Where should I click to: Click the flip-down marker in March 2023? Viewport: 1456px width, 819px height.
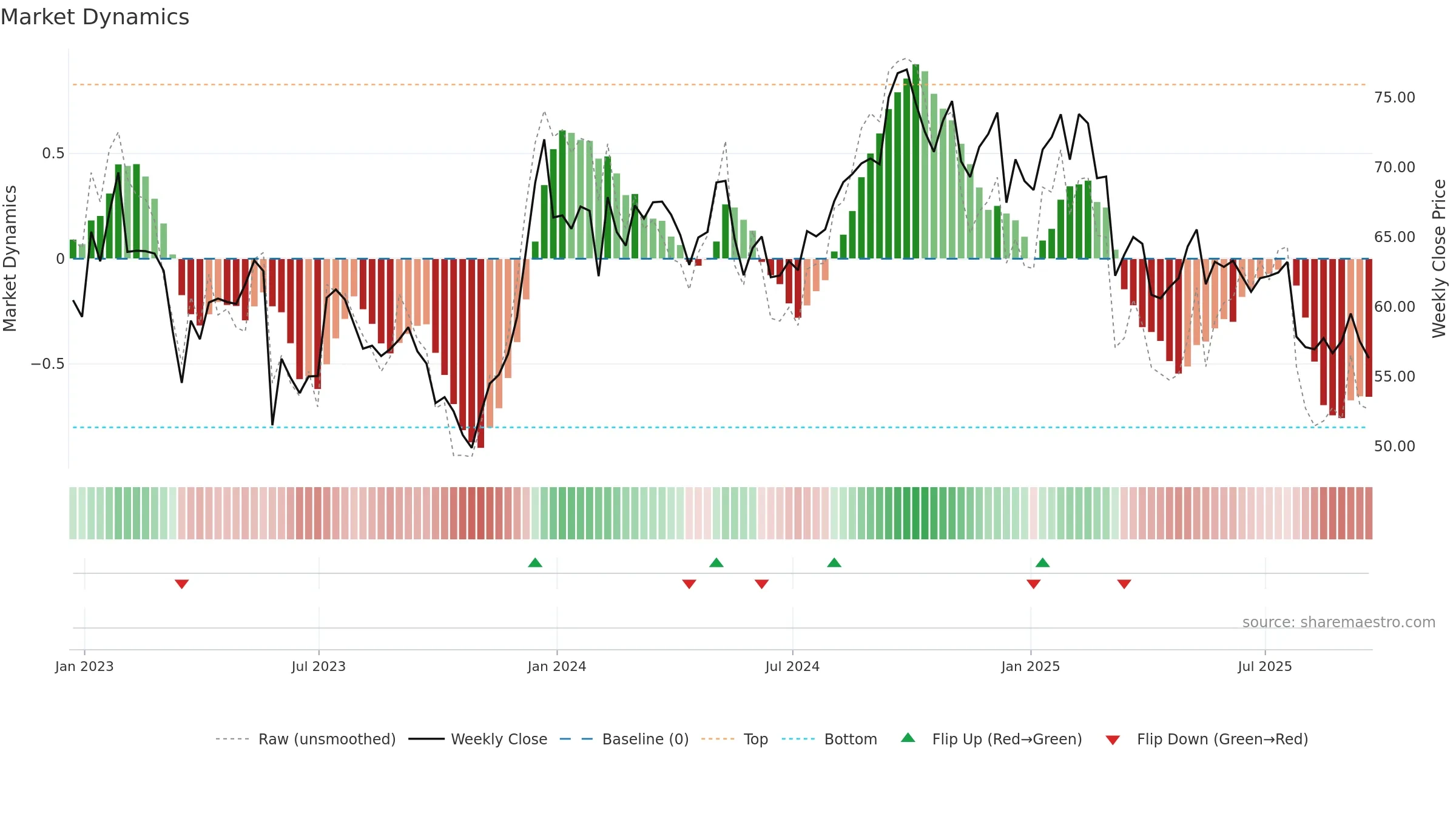click(x=182, y=584)
